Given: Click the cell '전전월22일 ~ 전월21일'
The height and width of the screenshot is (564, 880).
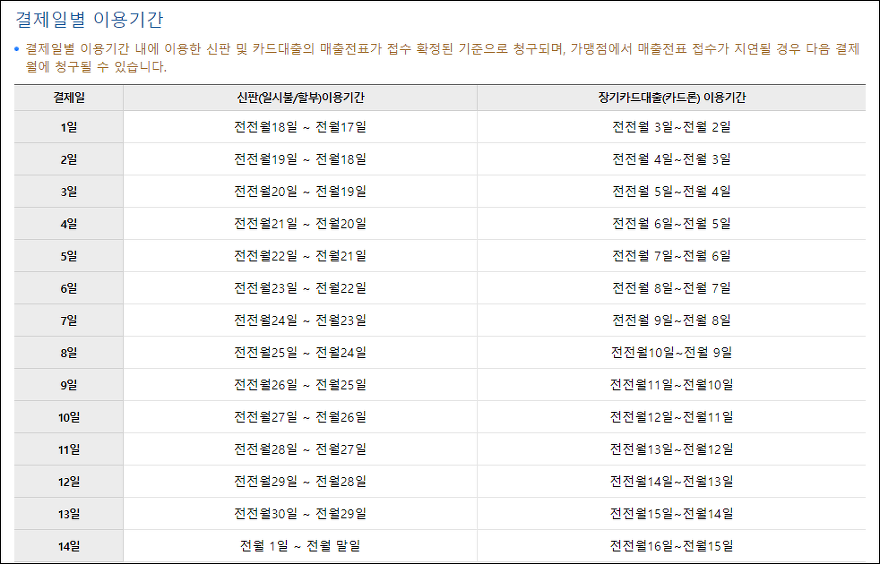Looking at the screenshot, I should pyautogui.click(x=300, y=256).
